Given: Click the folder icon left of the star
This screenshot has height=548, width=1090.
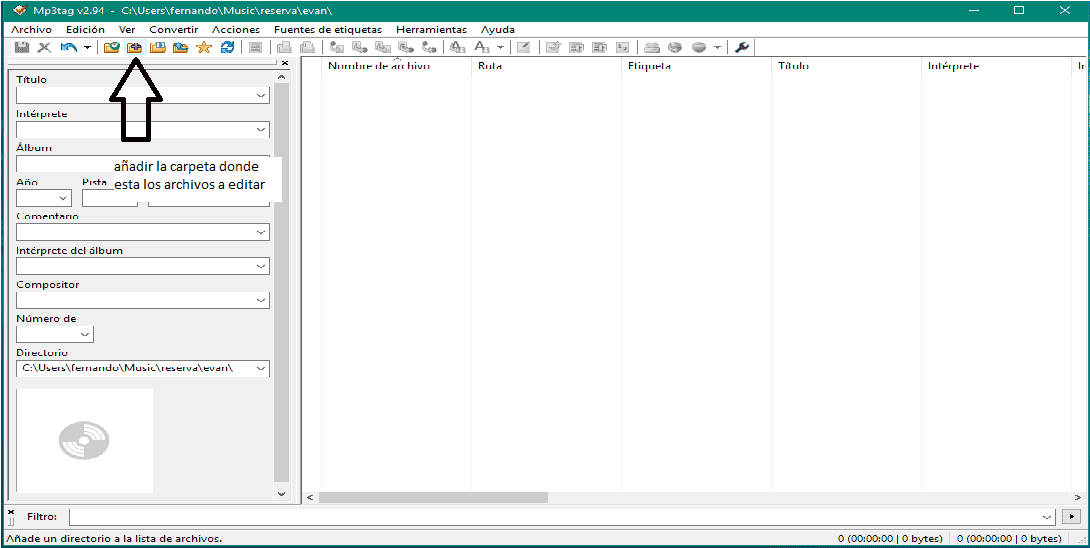Looking at the screenshot, I should 181,47.
